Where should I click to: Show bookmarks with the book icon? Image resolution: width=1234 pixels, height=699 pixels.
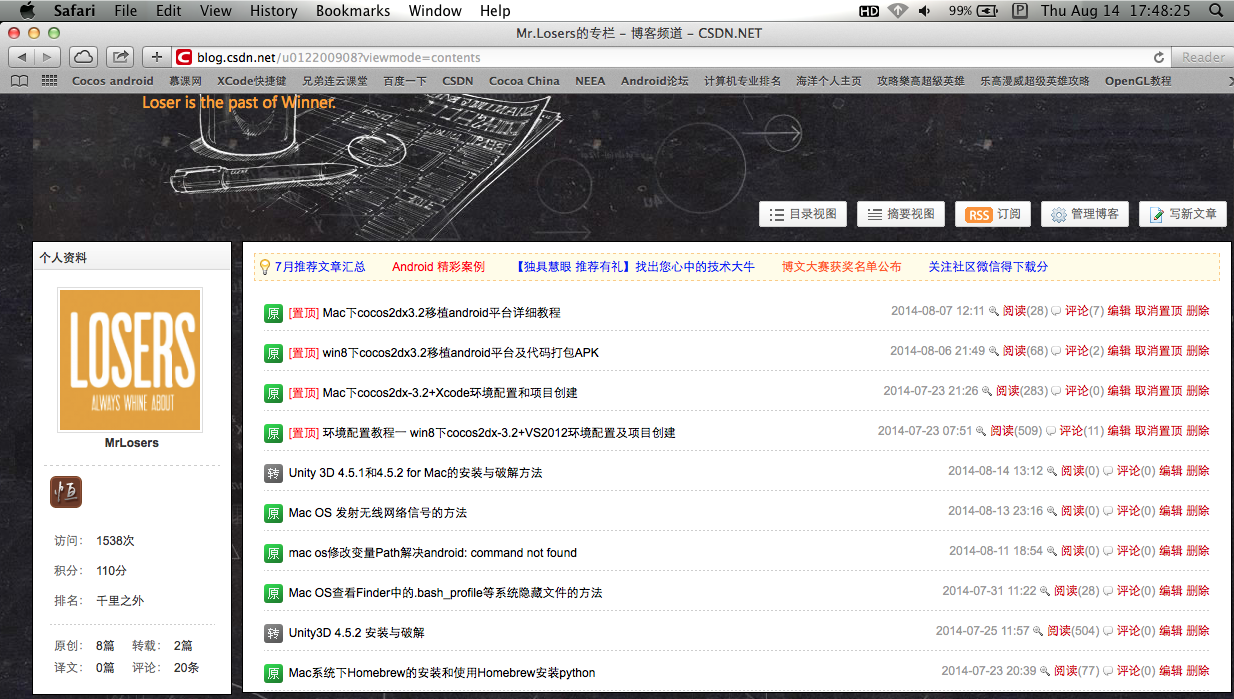tap(19, 81)
